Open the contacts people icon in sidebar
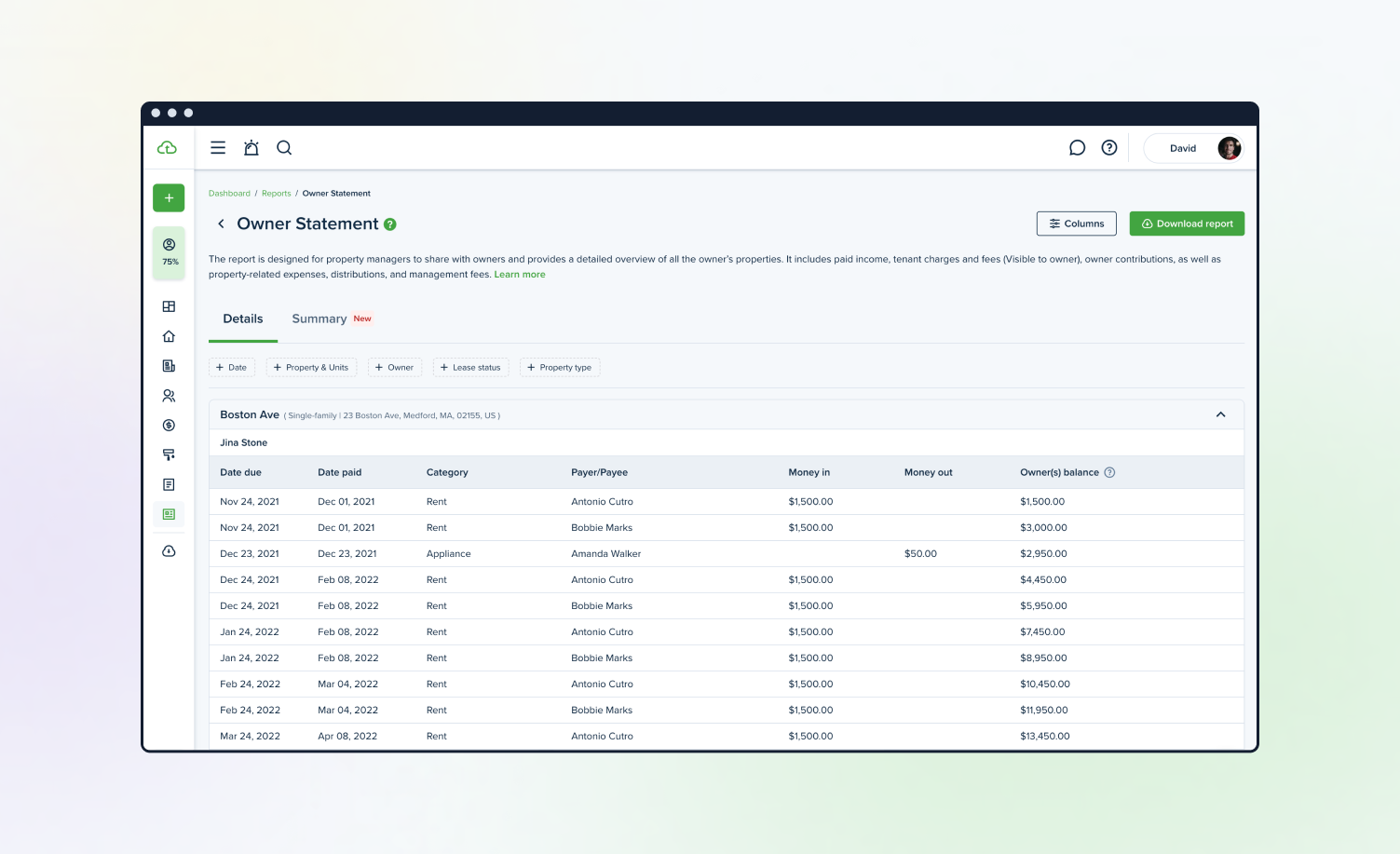Viewport: 1400px width, 854px height. 169,396
